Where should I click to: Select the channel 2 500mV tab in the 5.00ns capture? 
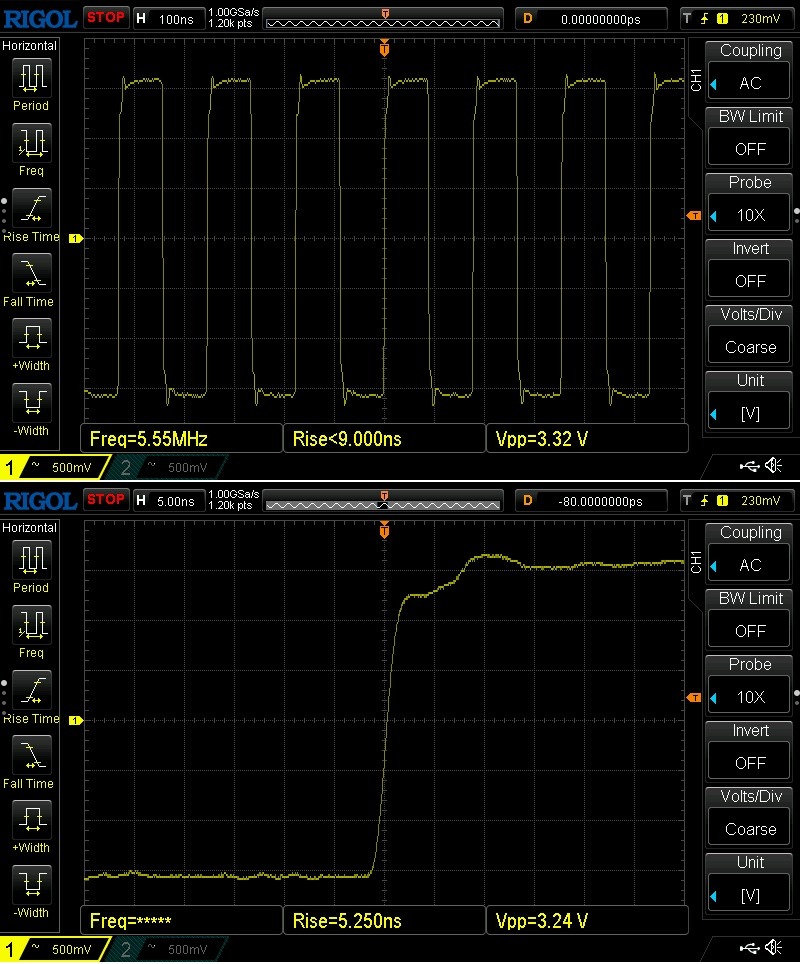click(x=166, y=949)
